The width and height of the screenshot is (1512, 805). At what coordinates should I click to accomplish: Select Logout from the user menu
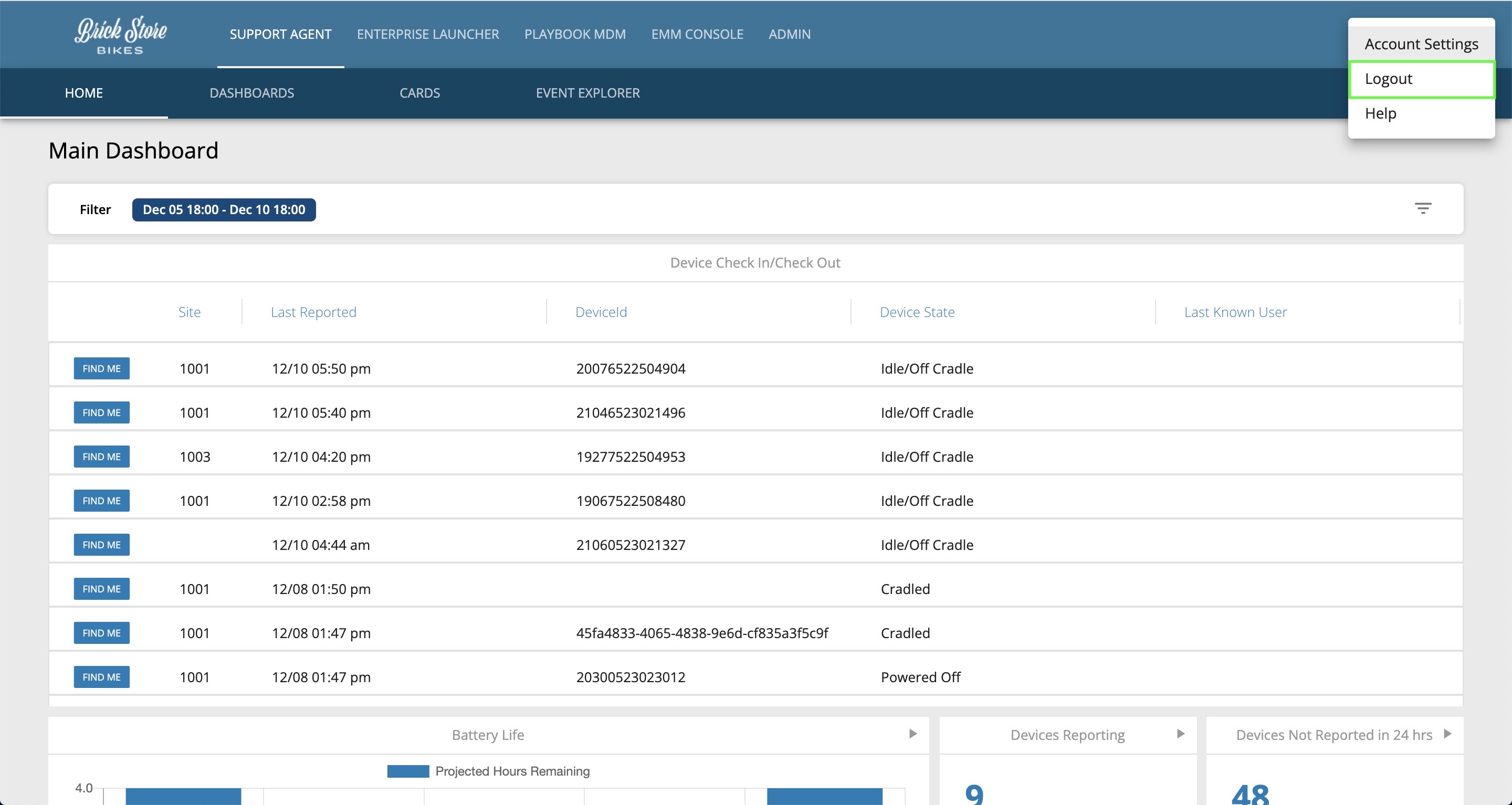1421,79
